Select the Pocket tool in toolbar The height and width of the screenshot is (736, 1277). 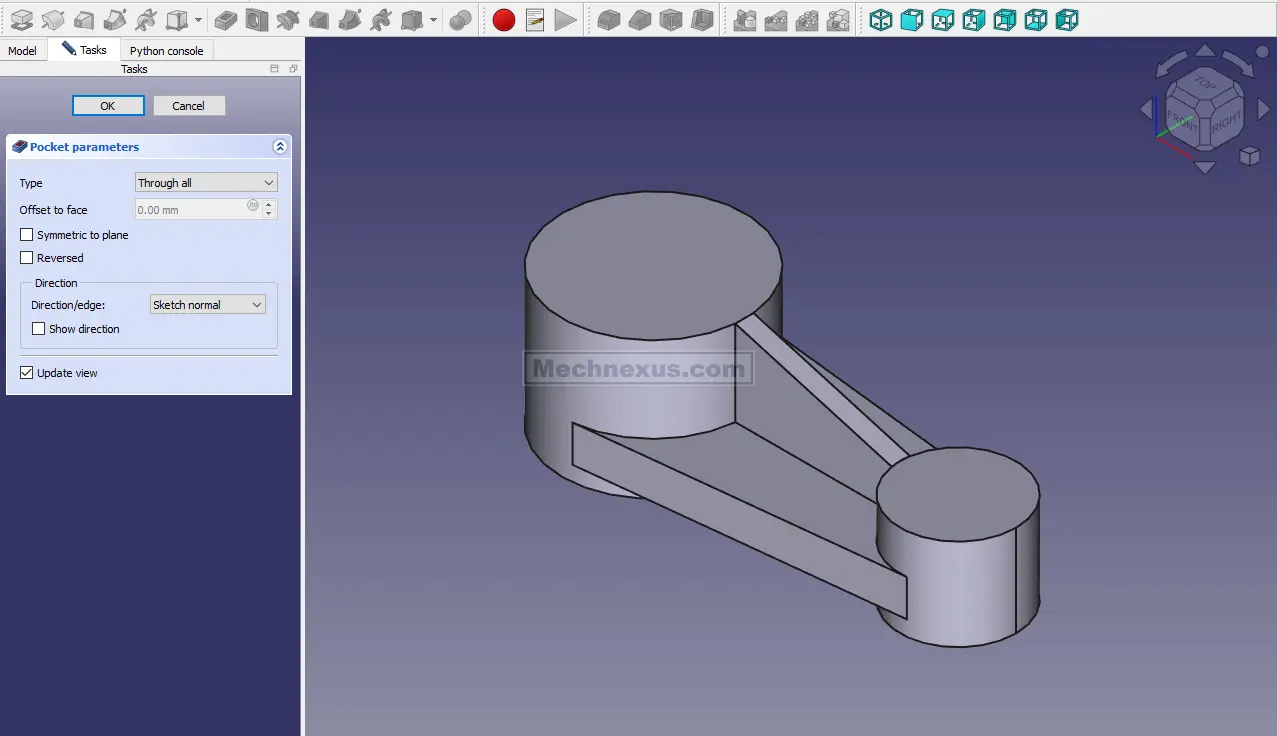tap(226, 20)
